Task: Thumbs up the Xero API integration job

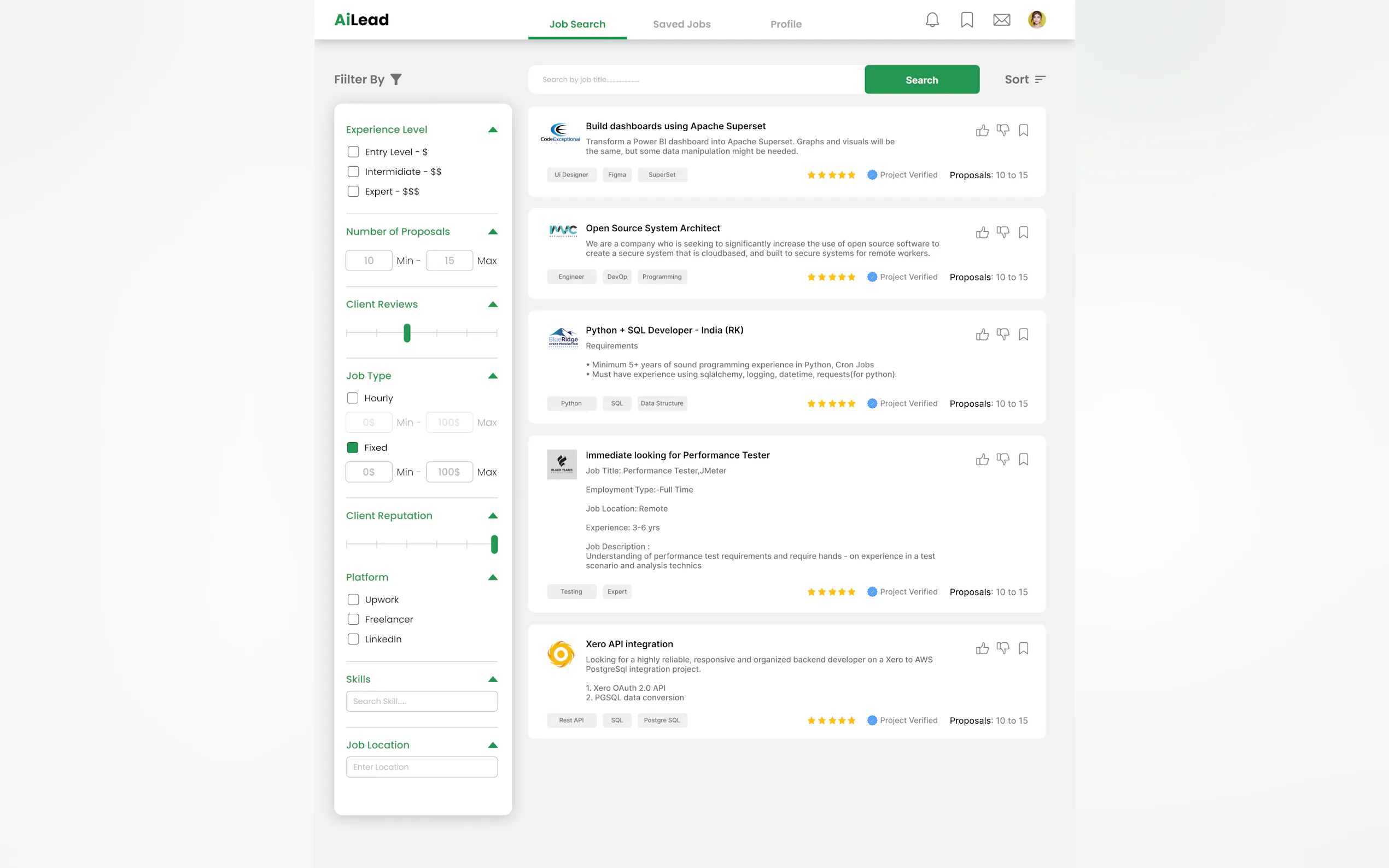Action: tap(982, 648)
